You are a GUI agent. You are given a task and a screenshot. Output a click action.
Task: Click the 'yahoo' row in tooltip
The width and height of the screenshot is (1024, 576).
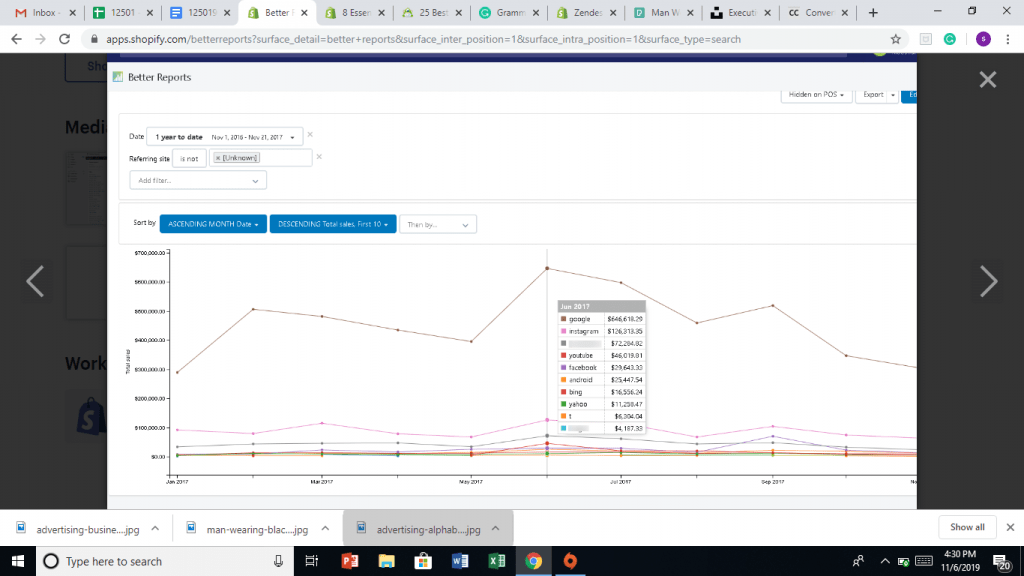pos(601,404)
